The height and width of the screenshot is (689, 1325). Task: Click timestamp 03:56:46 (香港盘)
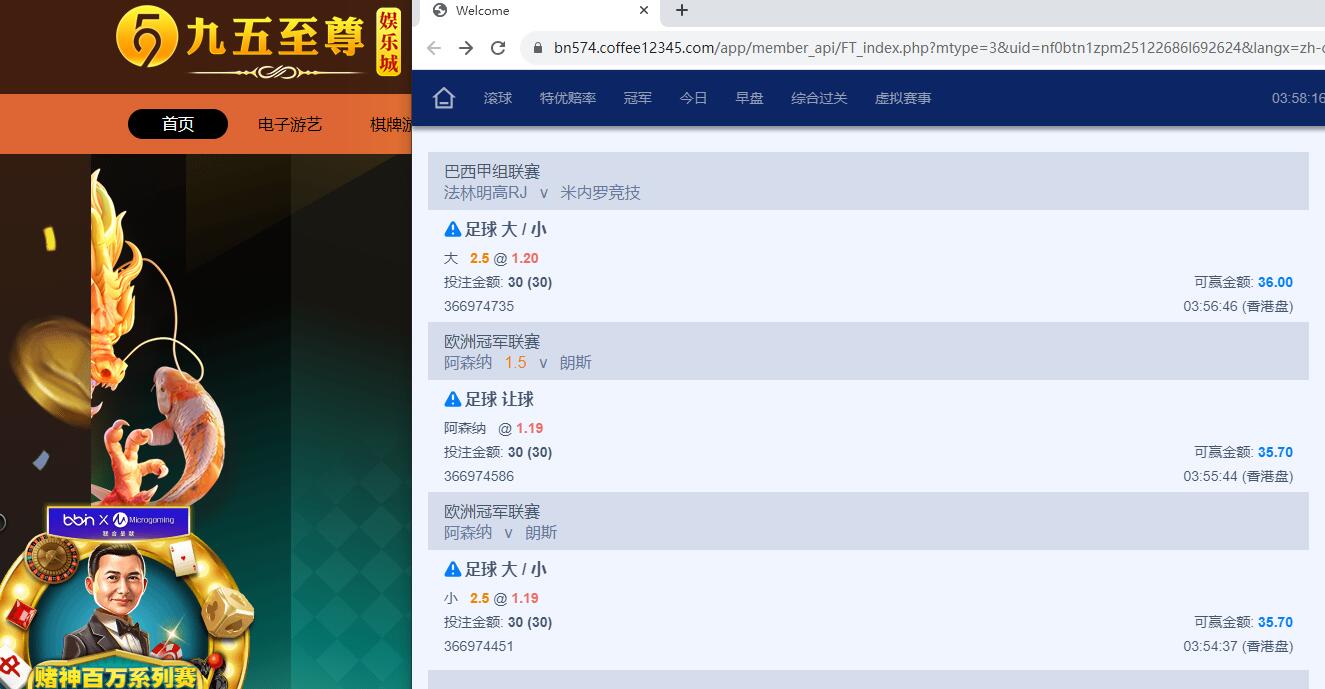[1238, 306]
